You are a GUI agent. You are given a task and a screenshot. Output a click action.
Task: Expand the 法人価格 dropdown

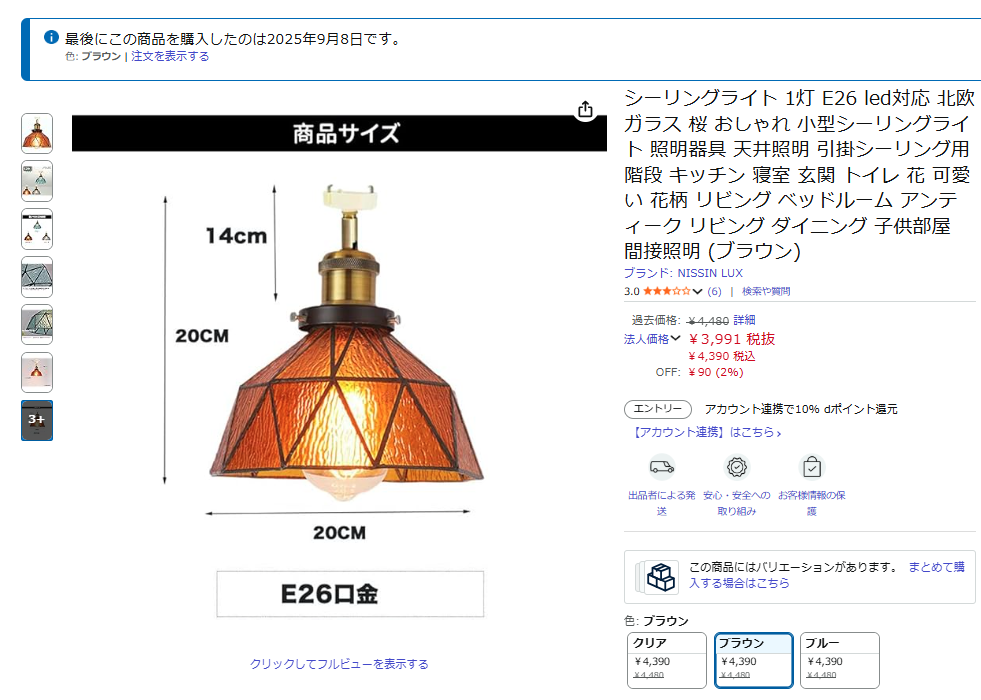(x=652, y=339)
